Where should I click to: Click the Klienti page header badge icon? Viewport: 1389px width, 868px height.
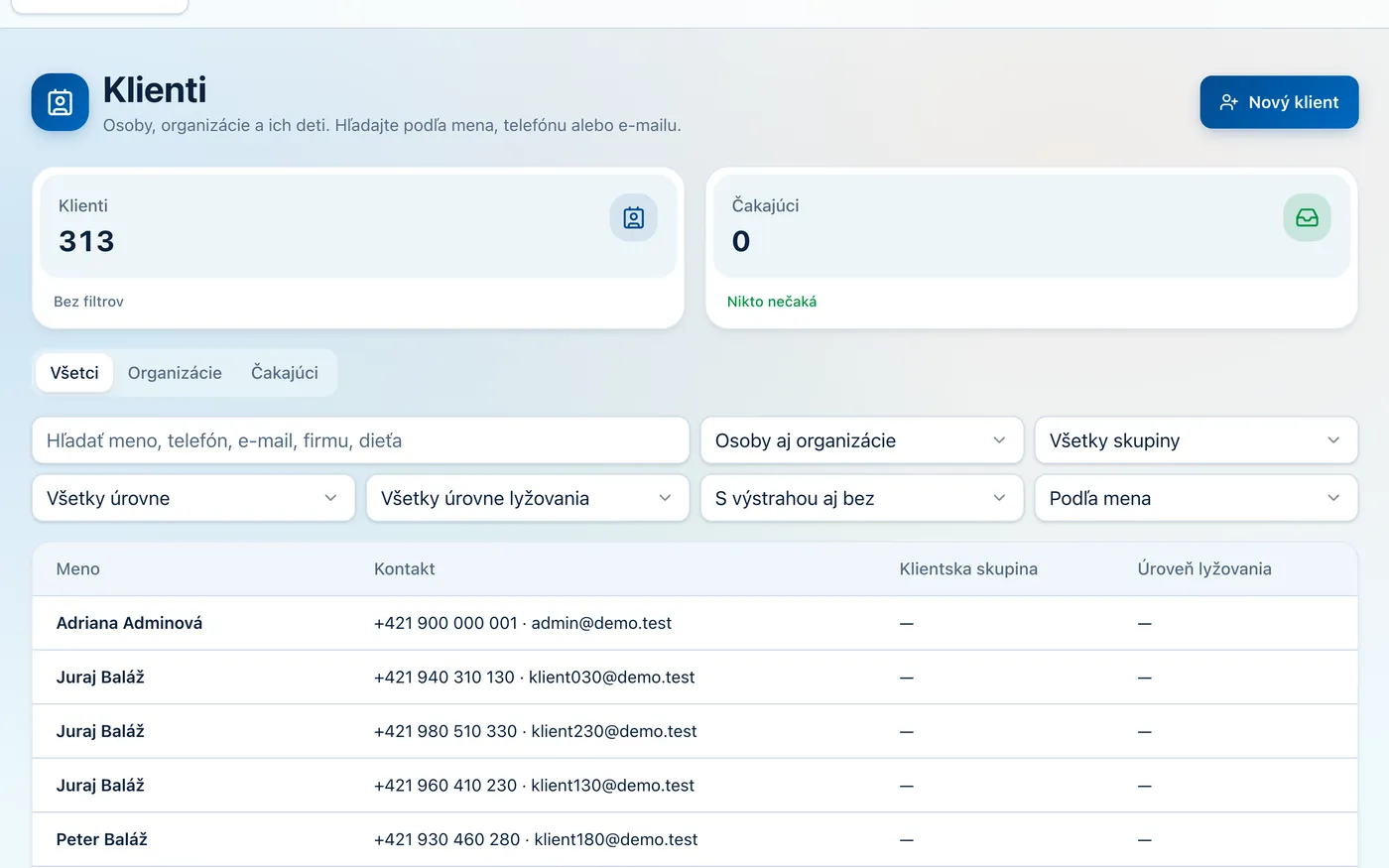point(61,102)
